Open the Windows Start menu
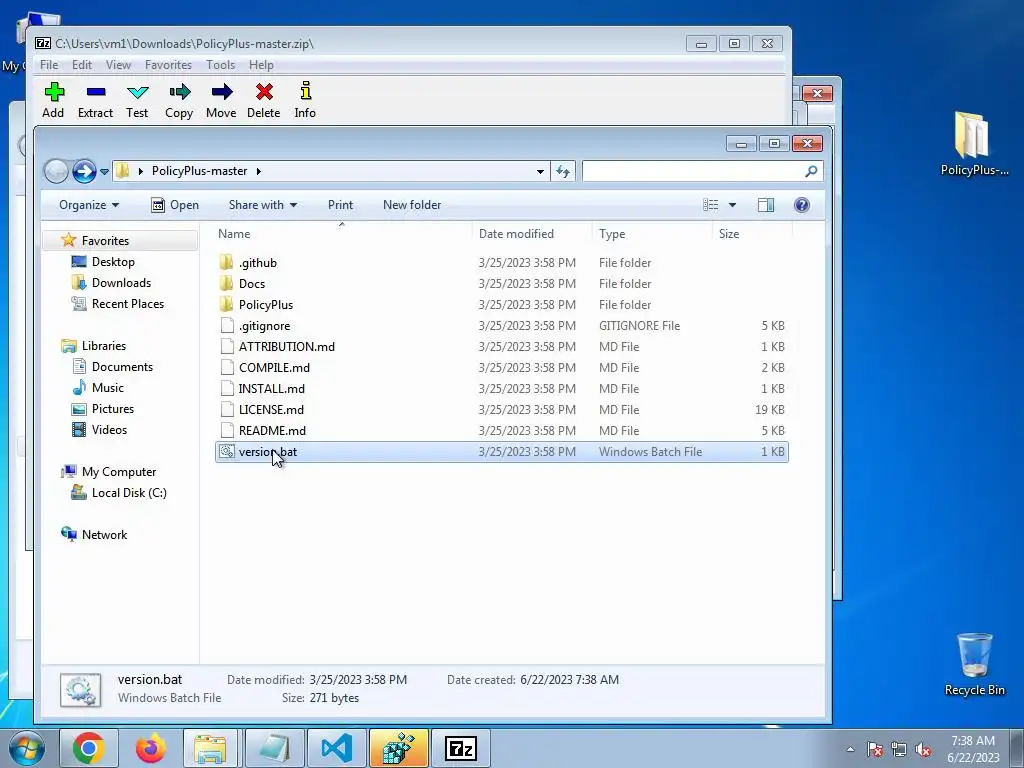 26,748
